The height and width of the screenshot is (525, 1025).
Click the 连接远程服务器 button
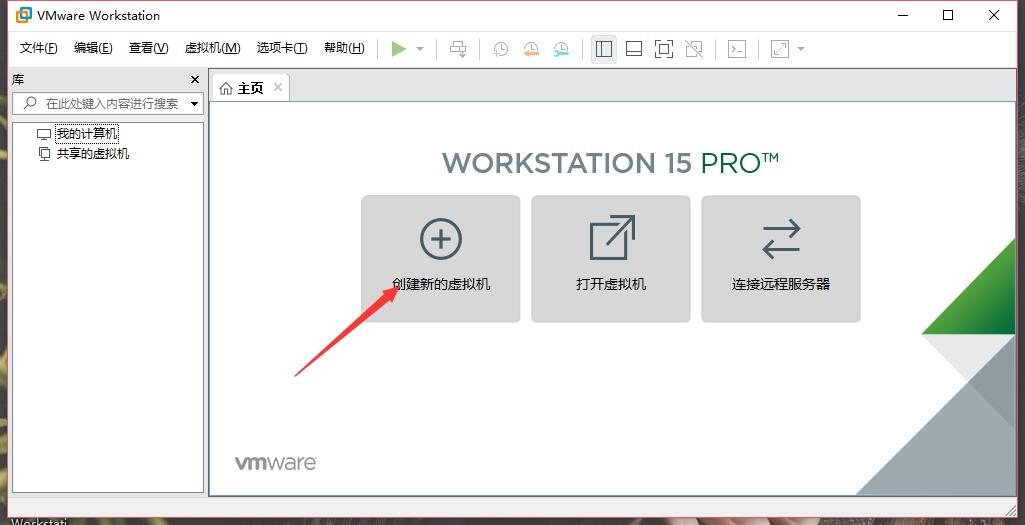coord(781,259)
